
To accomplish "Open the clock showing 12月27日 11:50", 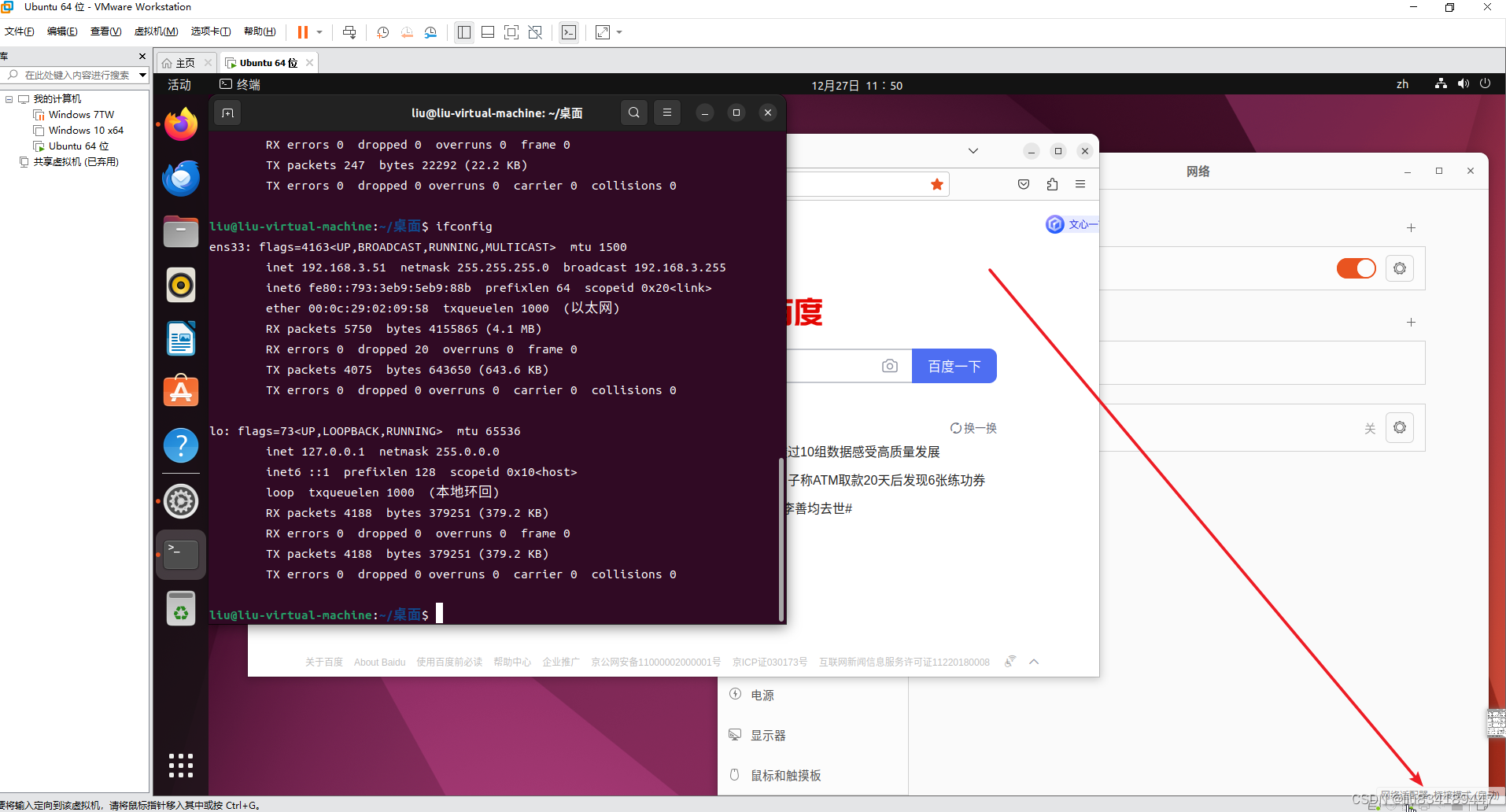I will click(857, 86).
